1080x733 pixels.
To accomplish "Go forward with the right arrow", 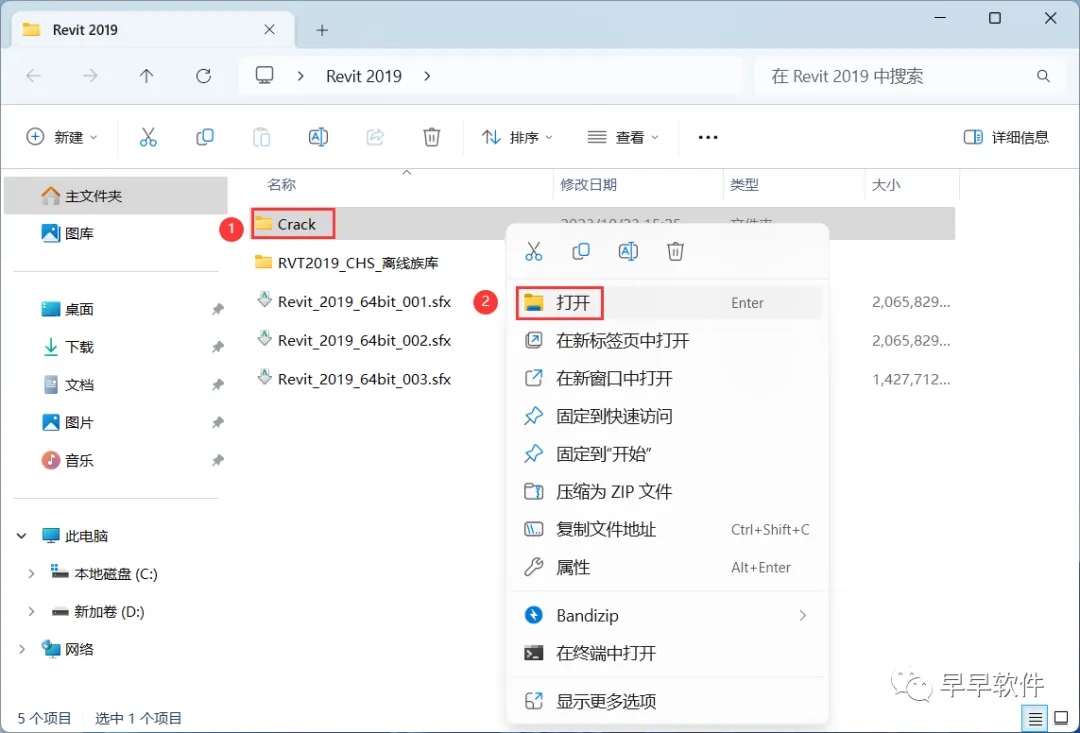I will click(90, 76).
